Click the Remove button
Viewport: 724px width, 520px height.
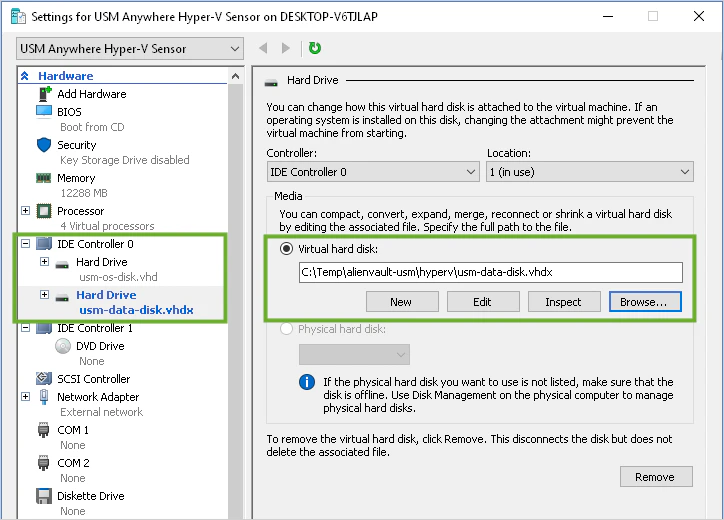656,477
